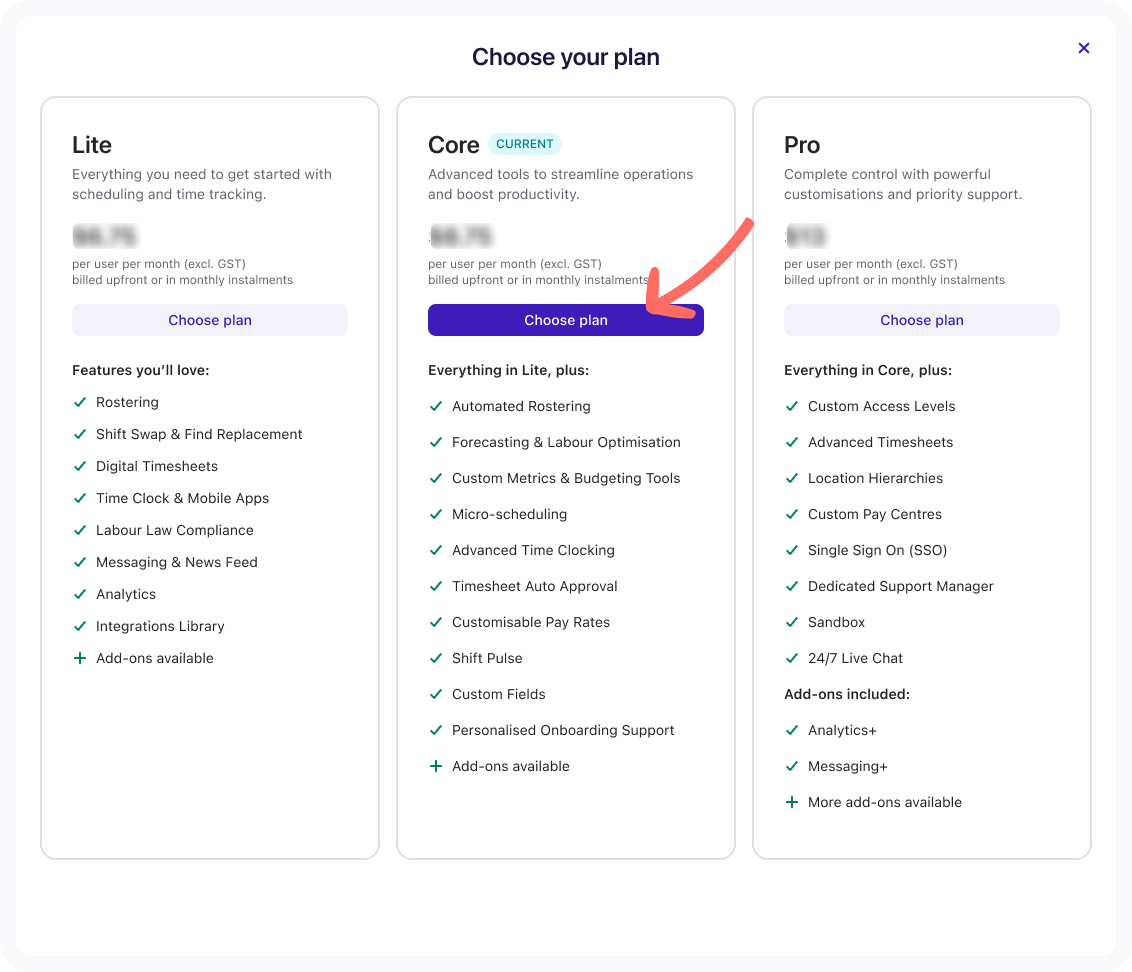This screenshot has width=1132, height=972.
Task: Click plus icon next to More add-ons
Action: click(x=792, y=802)
